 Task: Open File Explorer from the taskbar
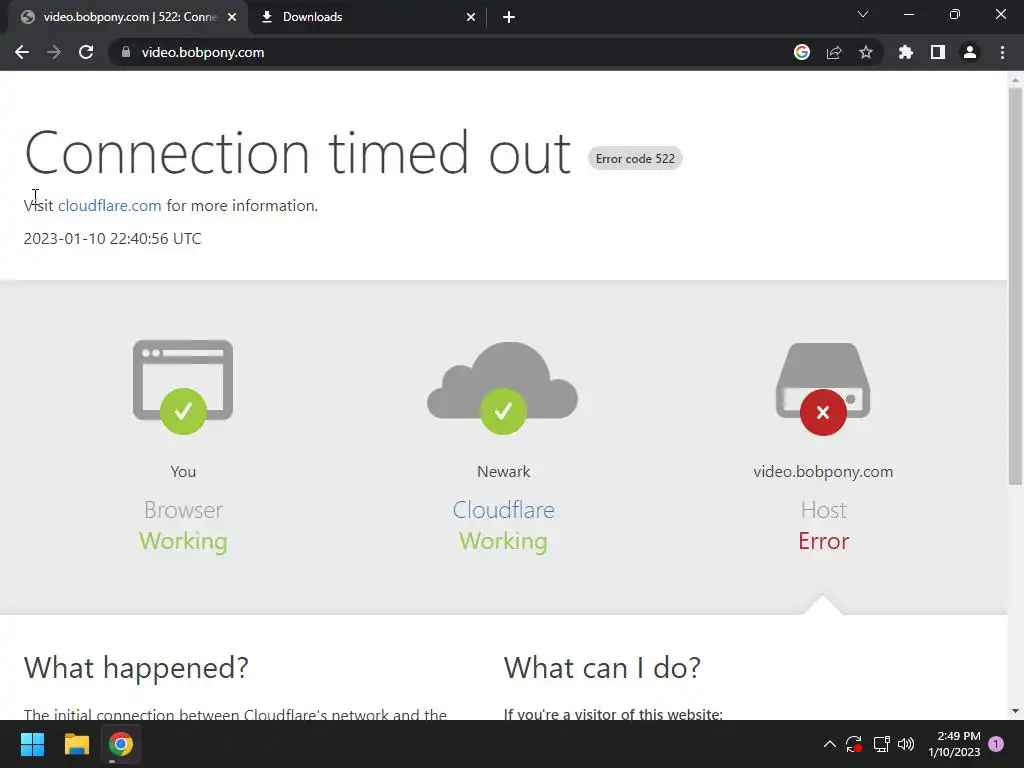(76, 744)
